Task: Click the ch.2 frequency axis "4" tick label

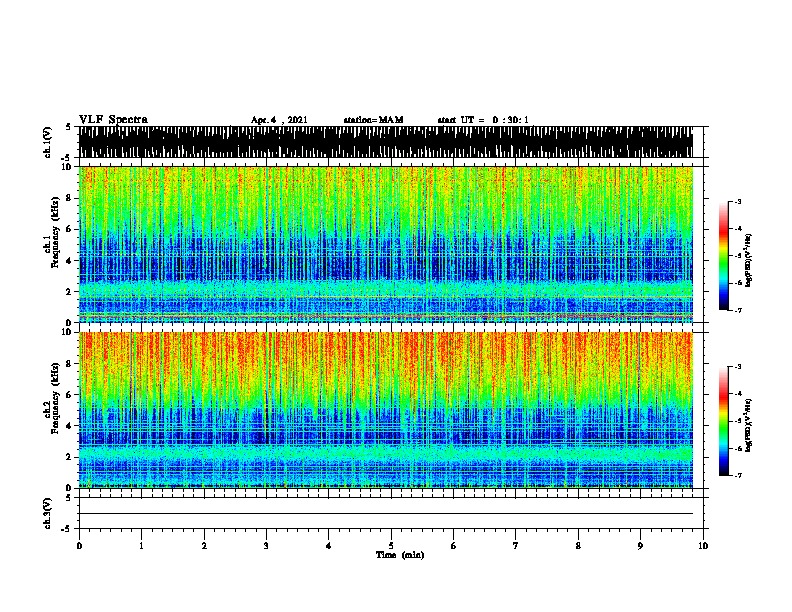Action: 70,426
